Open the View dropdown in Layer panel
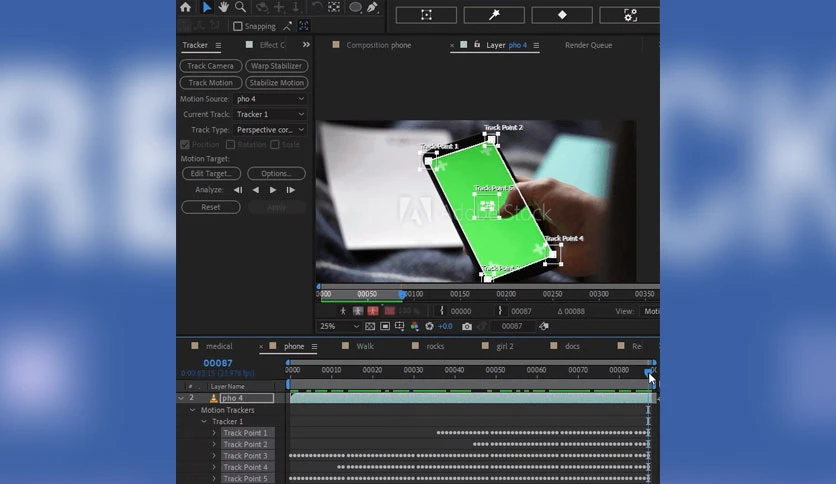 [650, 311]
